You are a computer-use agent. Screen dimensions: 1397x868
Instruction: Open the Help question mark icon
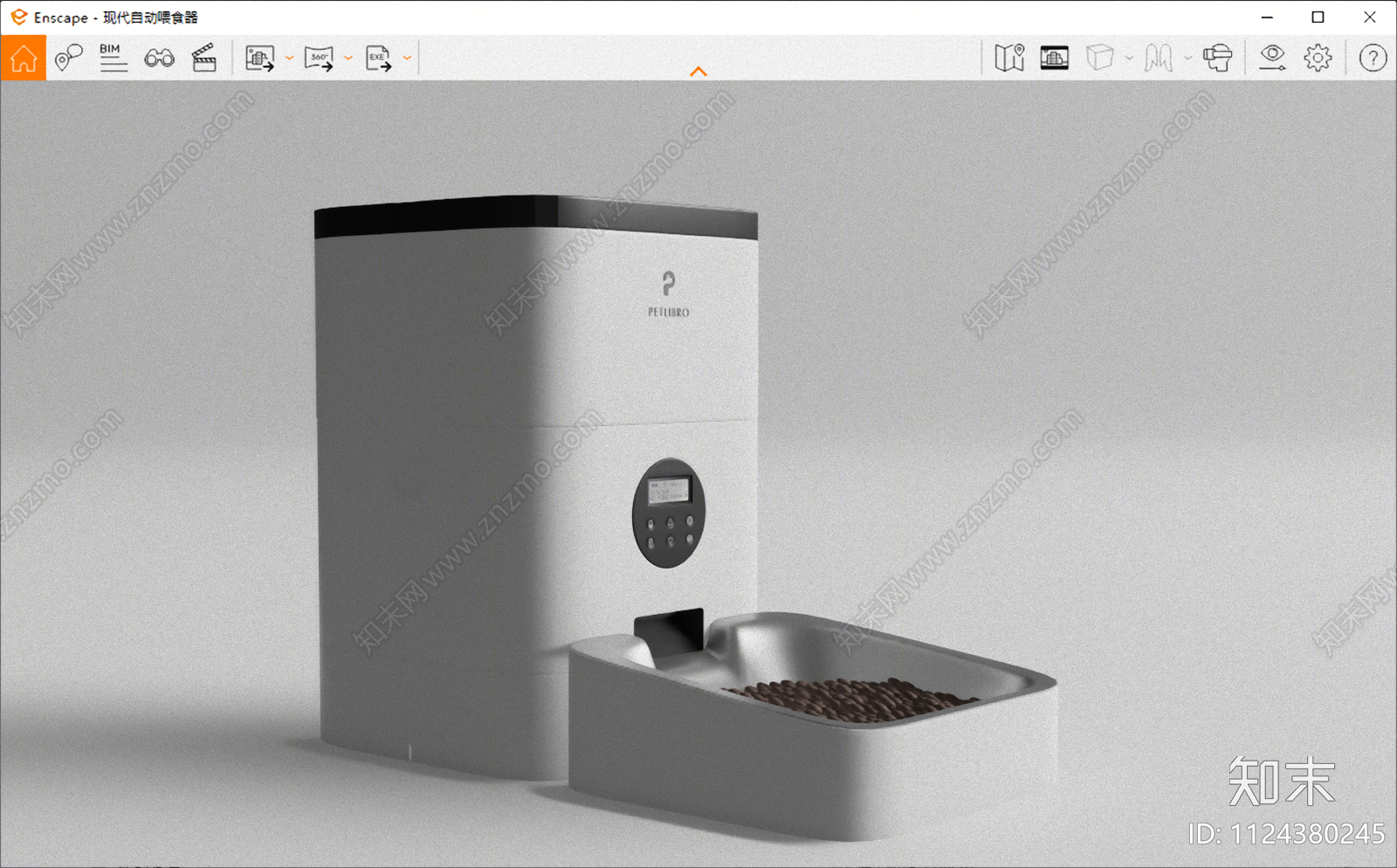tap(1373, 59)
